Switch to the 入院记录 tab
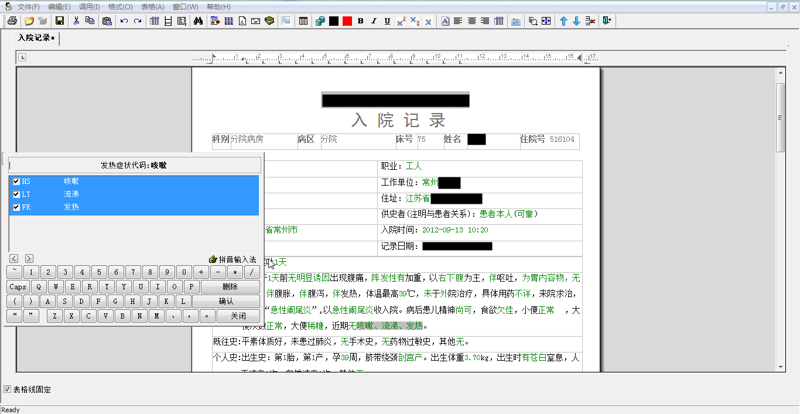Screen dimensions: 800x414 37,38
